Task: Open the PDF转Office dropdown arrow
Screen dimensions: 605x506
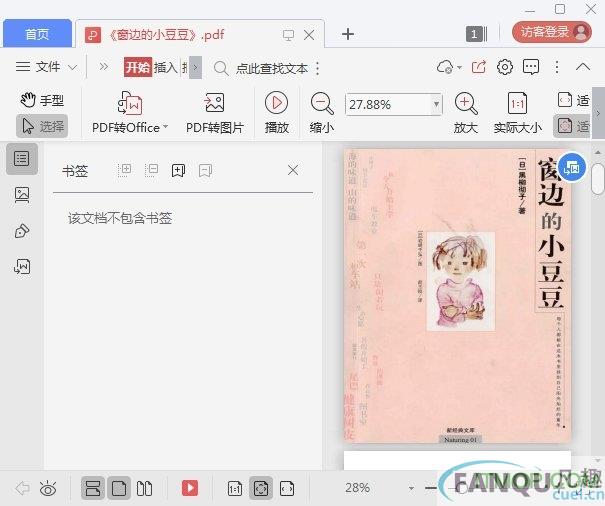Action: (165, 127)
